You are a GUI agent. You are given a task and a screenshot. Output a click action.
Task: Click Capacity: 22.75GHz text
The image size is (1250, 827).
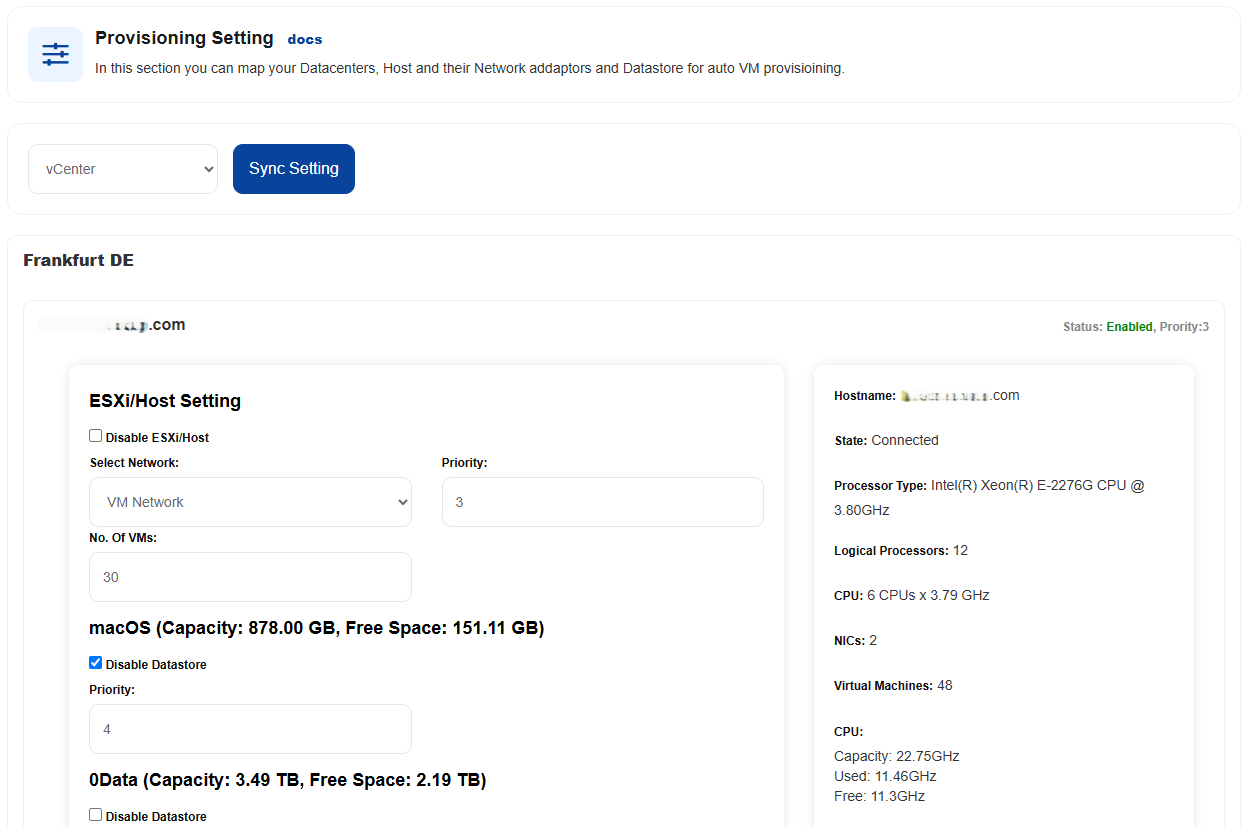click(896, 756)
